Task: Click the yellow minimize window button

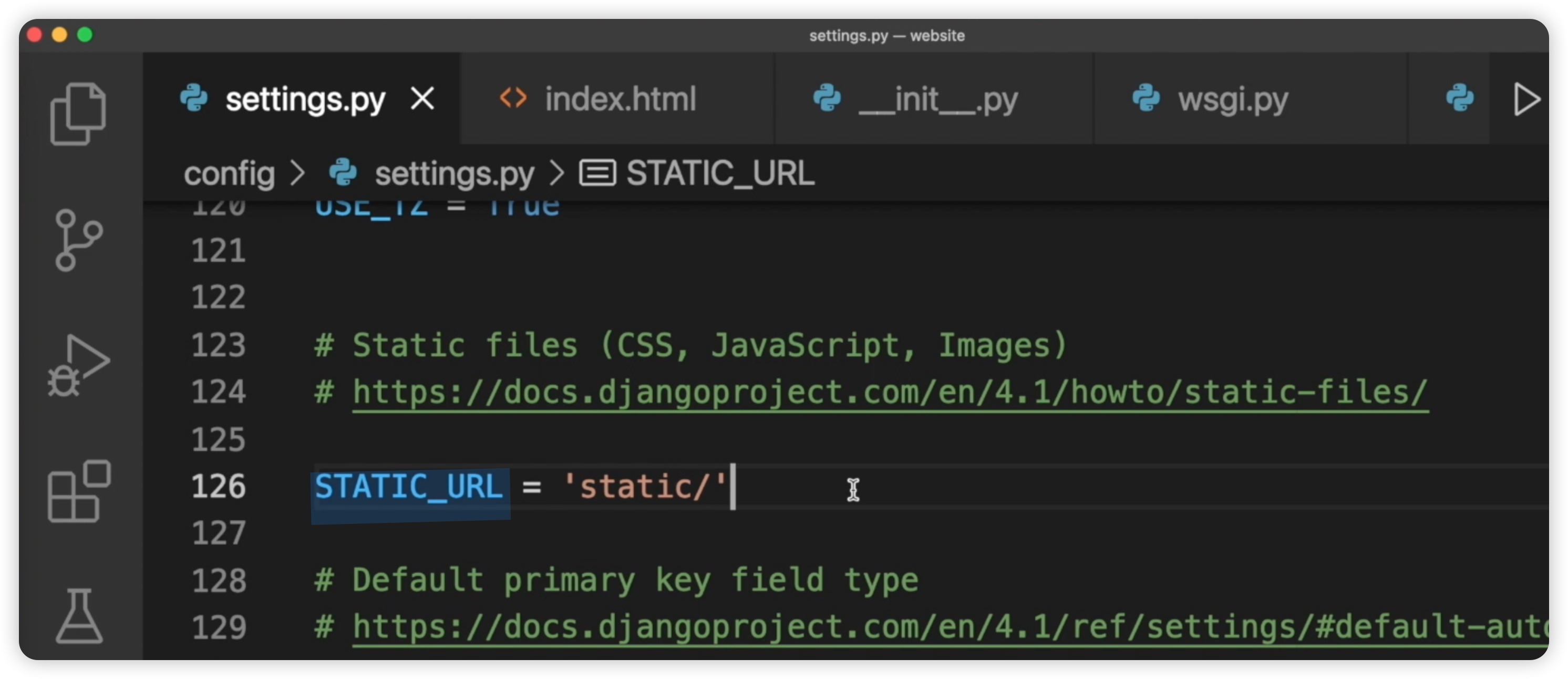Action: [60, 35]
